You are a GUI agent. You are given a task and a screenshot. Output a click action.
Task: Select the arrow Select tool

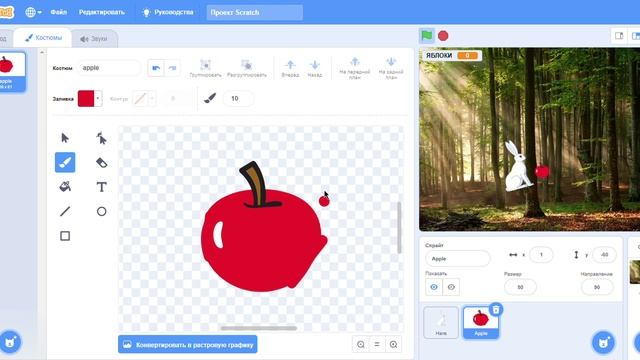click(65, 138)
